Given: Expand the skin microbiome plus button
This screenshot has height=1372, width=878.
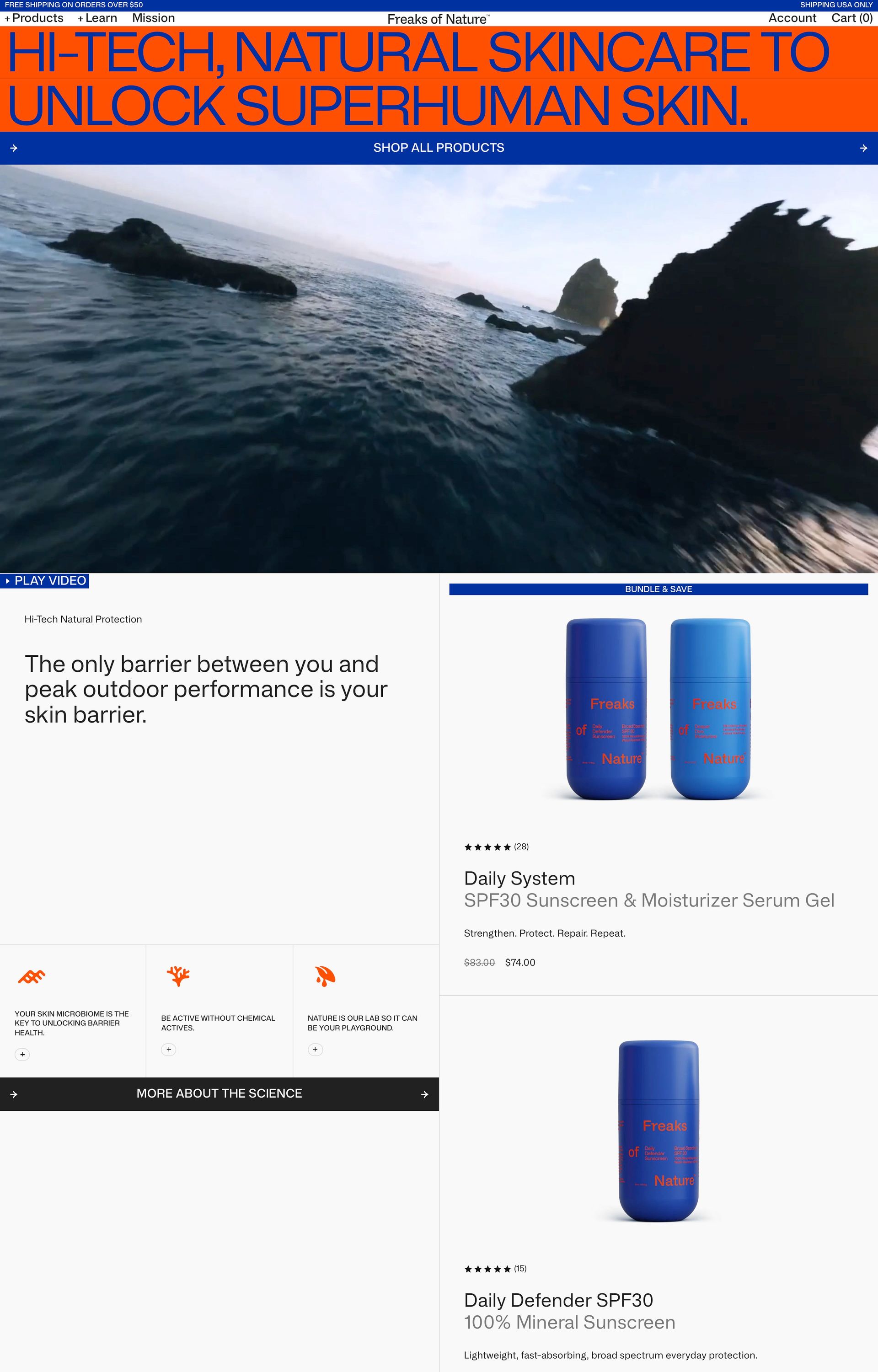Looking at the screenshot, I should point(22,1055).
